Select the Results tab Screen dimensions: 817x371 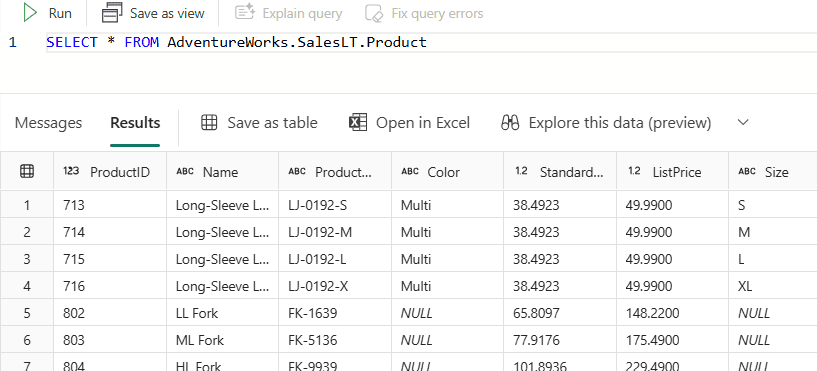(x=135, y=123)
